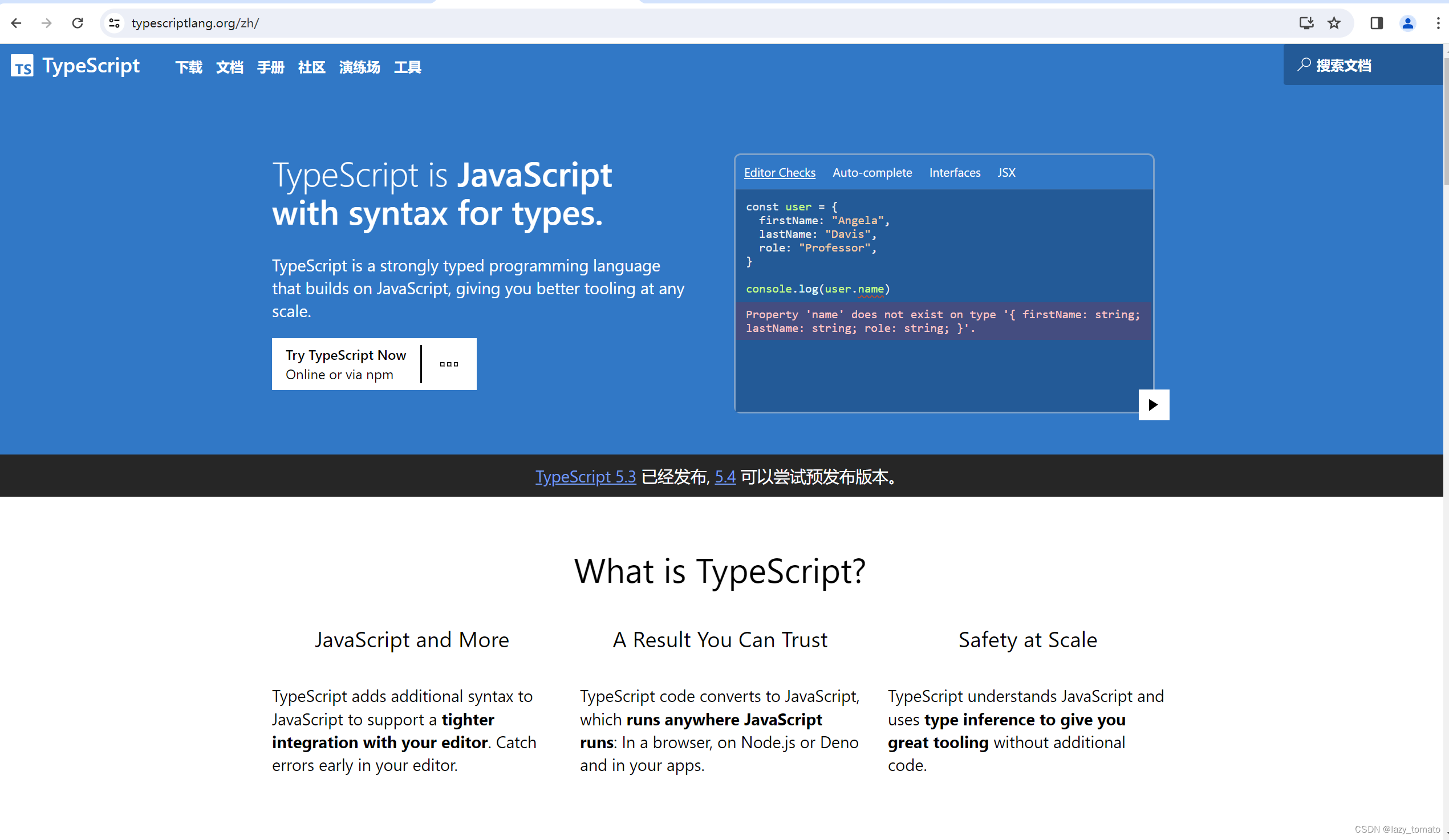Open the Chrome three-dot menu

pyautogui.click(x=1438, y=23)
